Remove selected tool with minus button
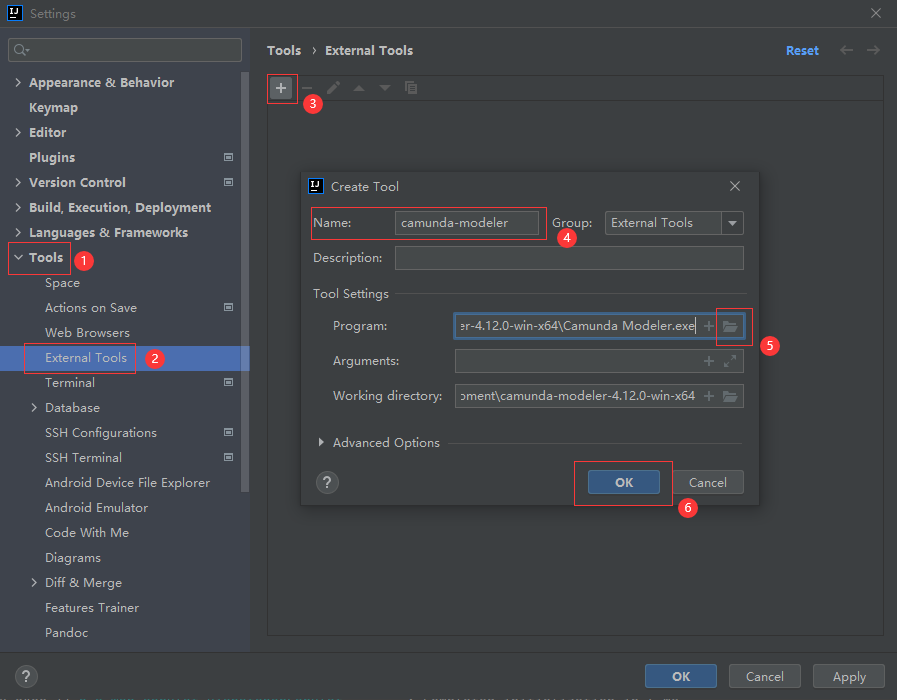 click(x=307, y=88)
